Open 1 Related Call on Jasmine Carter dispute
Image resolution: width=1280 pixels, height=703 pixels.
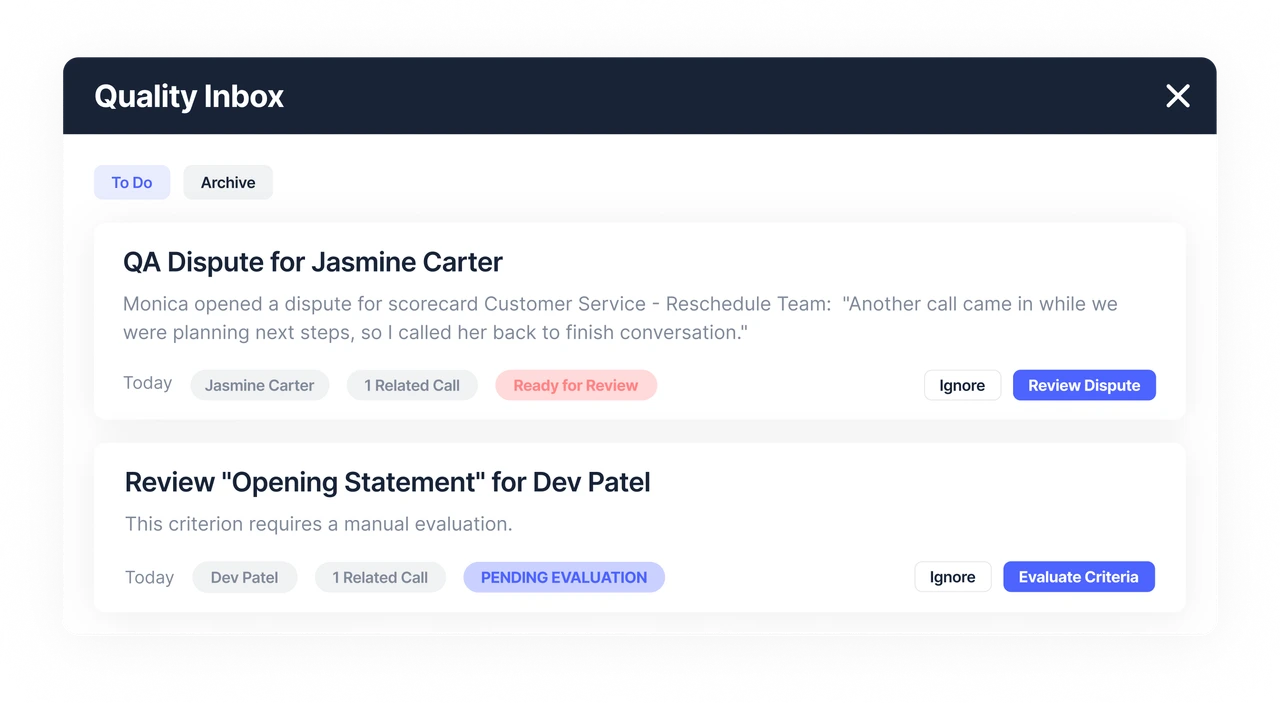[412, 385]
